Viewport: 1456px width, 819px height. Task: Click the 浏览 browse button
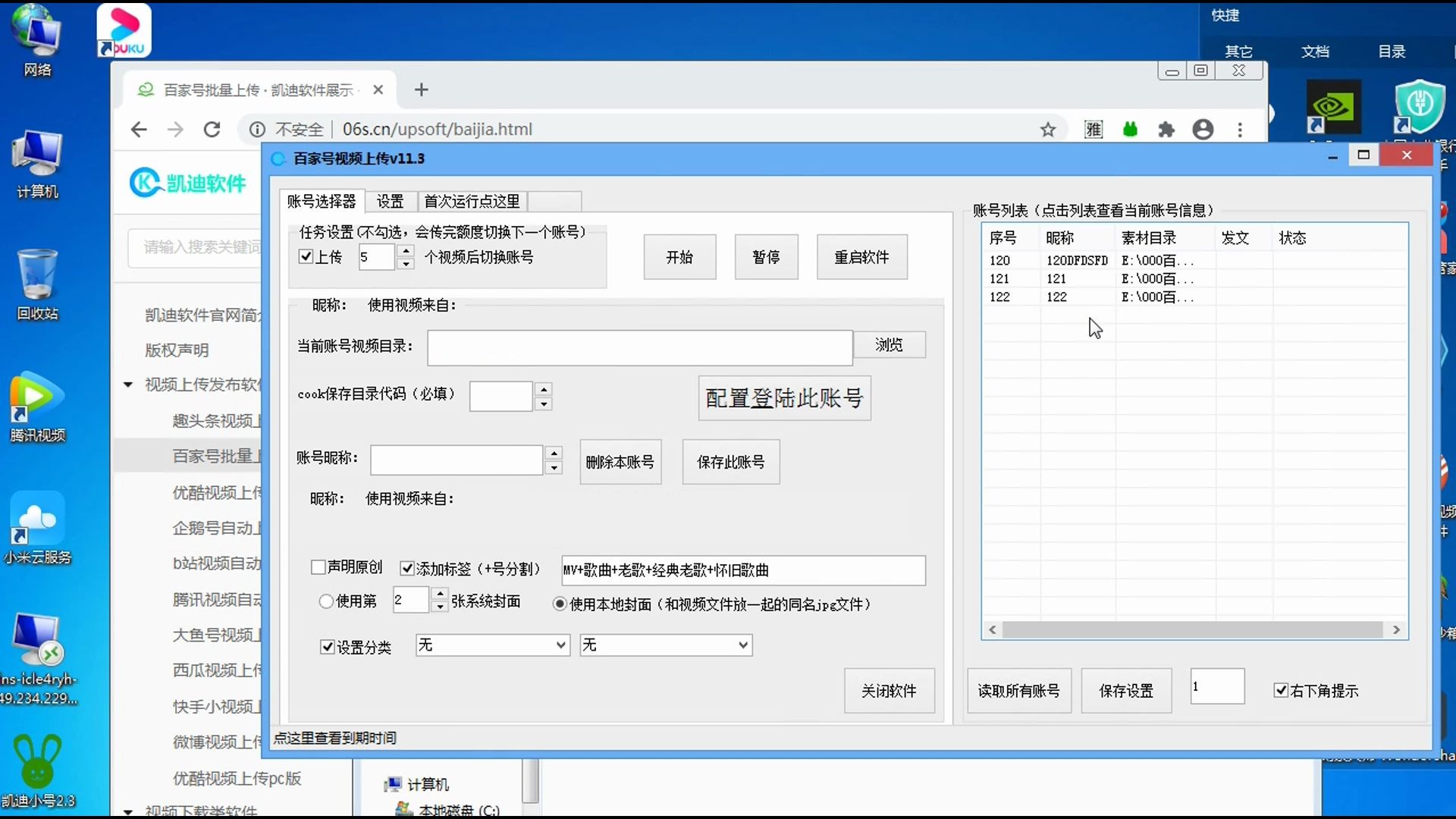(x=889, y=345)
